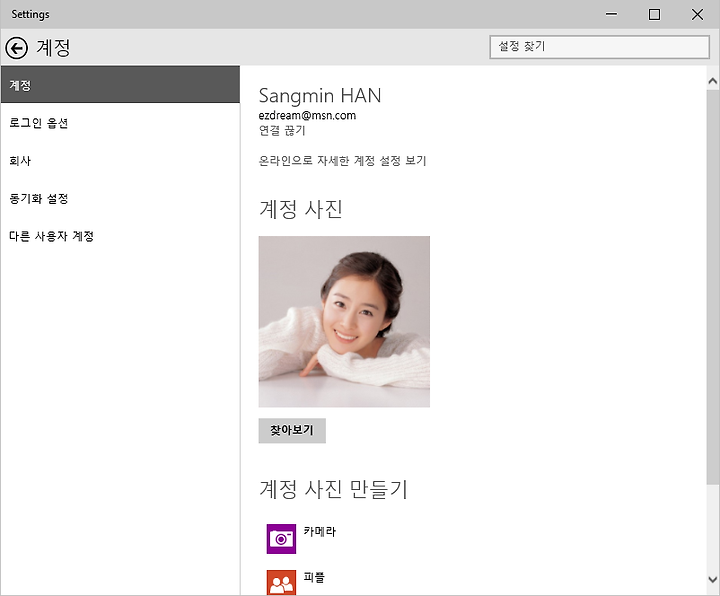
Task: Open the 피플 app icon
Action: [x=281, y=582]
